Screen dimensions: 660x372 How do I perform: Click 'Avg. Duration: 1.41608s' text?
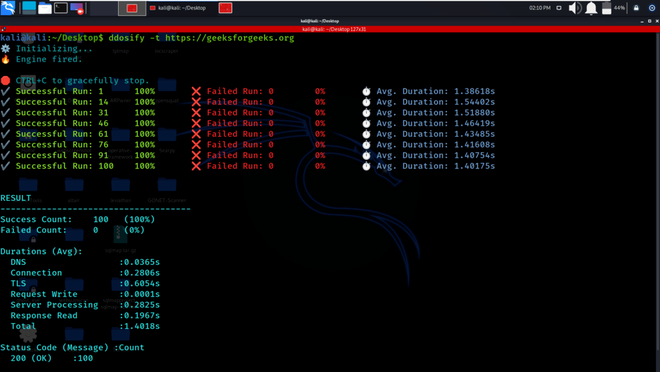coord(435,145)
